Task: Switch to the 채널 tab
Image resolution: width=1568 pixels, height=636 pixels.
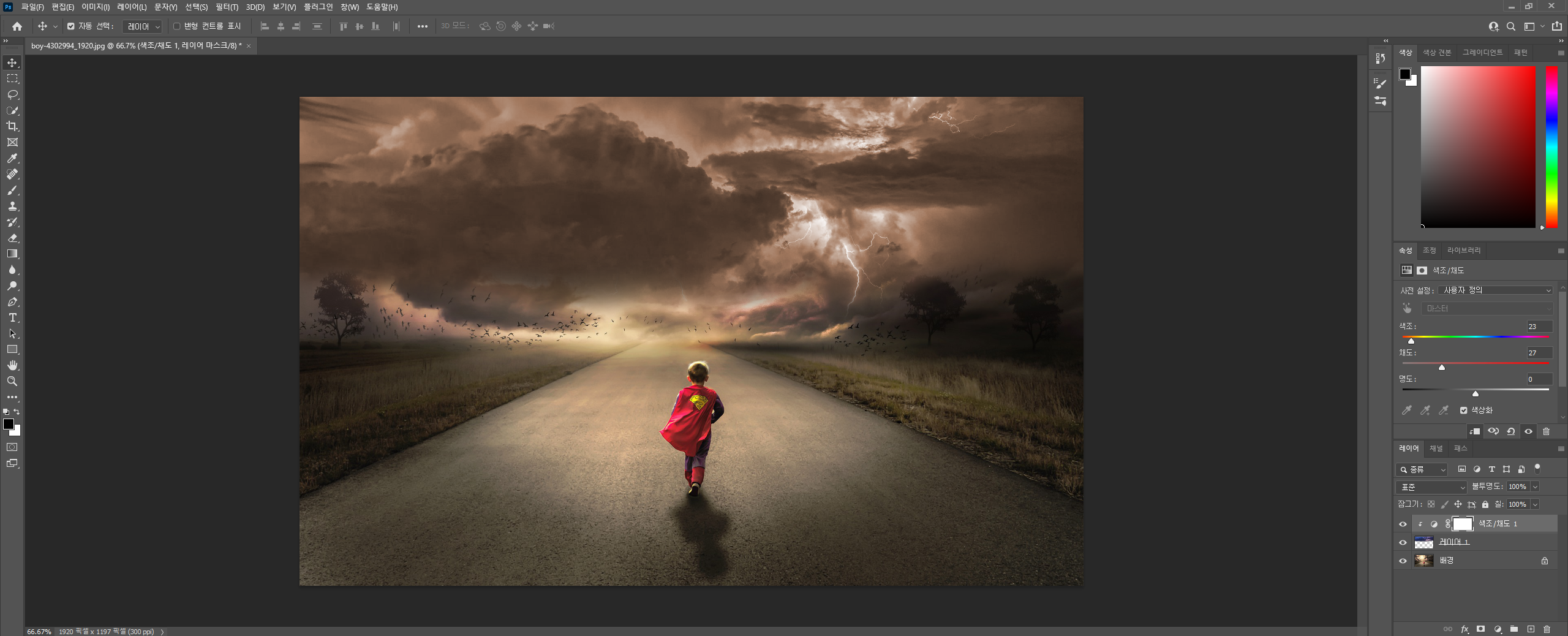Action: (1436, 449)
